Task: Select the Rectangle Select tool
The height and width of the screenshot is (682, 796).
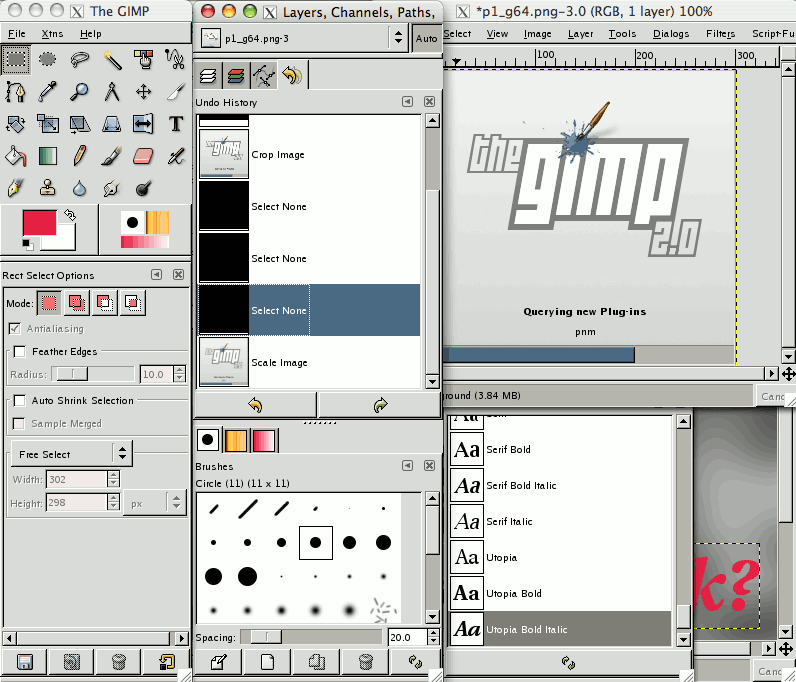Action: [x=16, y=59]
